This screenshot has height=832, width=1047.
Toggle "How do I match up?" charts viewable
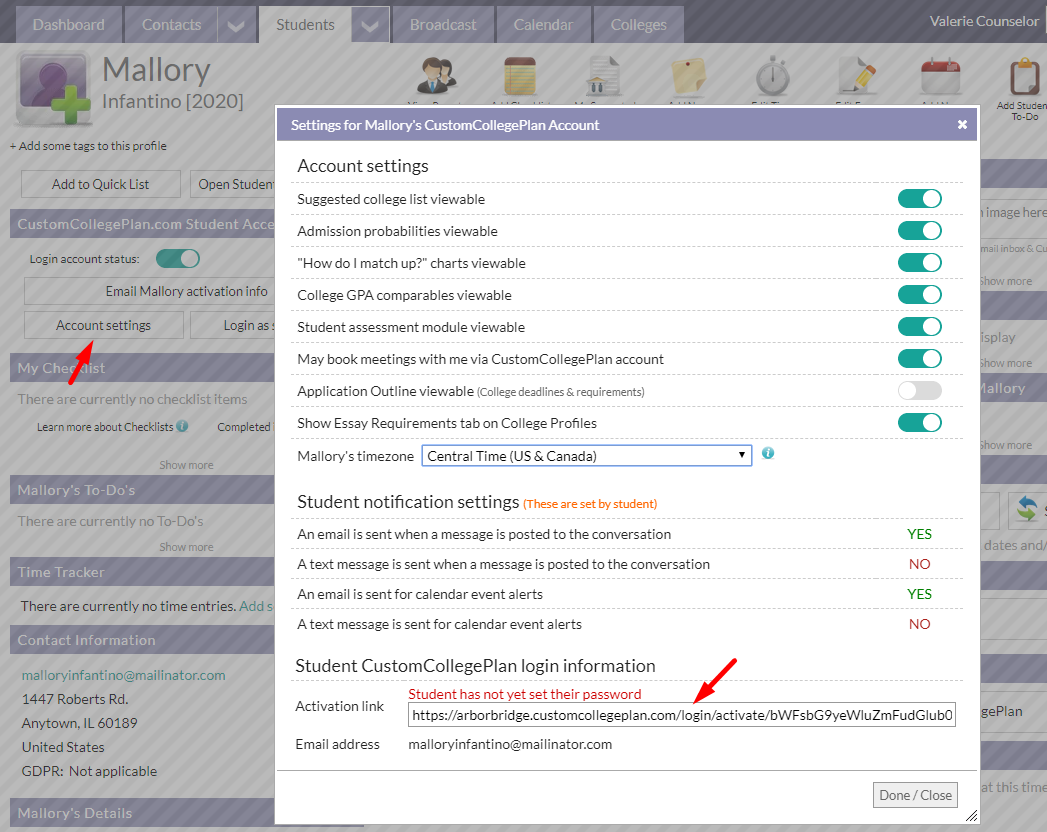pyautogui.click(x=919, y=262)
